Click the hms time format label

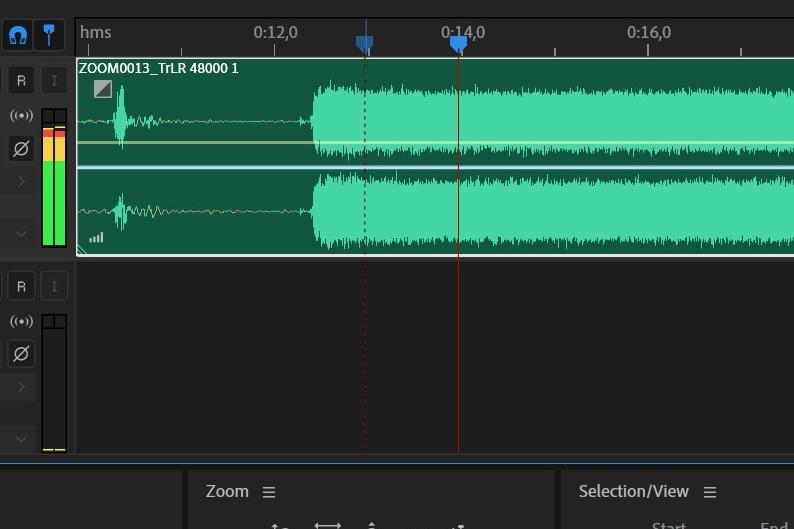coord(96,32)
